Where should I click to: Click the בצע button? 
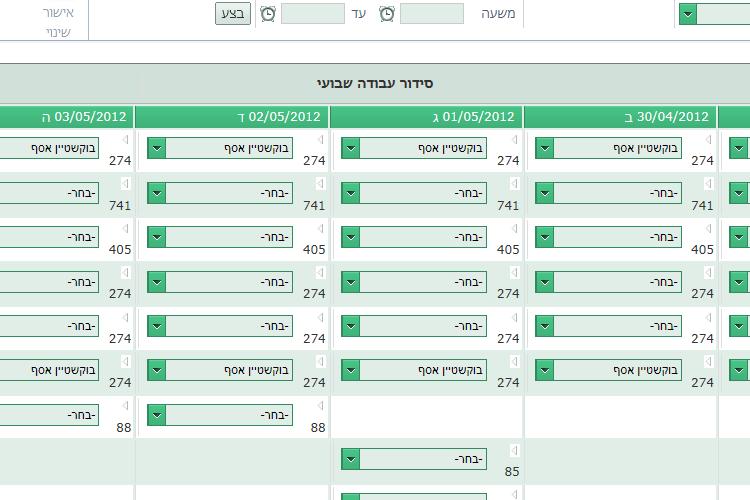tap(233, 13)
